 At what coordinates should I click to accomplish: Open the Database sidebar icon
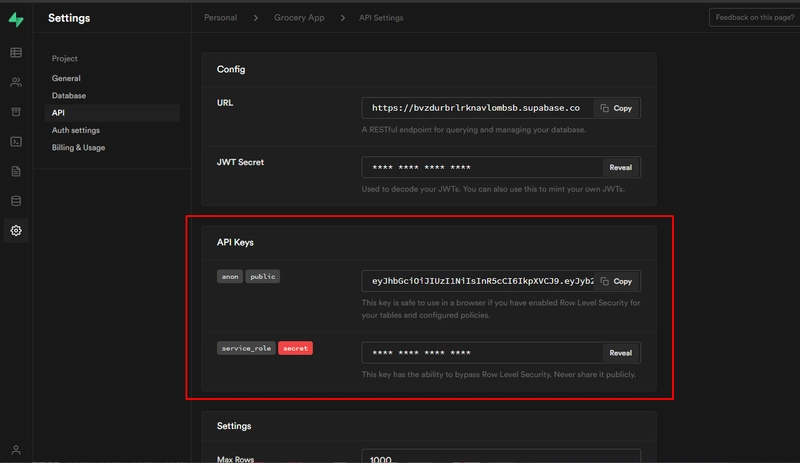[16, 201]
